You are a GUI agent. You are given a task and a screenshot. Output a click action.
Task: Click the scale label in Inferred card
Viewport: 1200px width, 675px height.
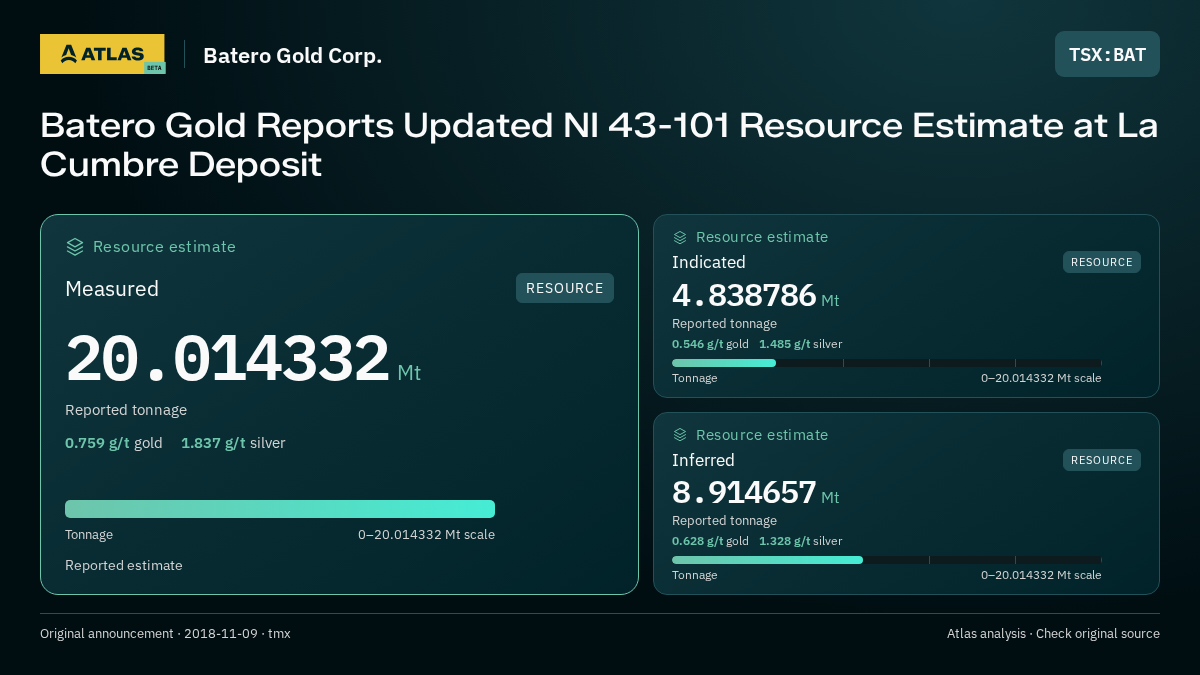[1041, 575]
